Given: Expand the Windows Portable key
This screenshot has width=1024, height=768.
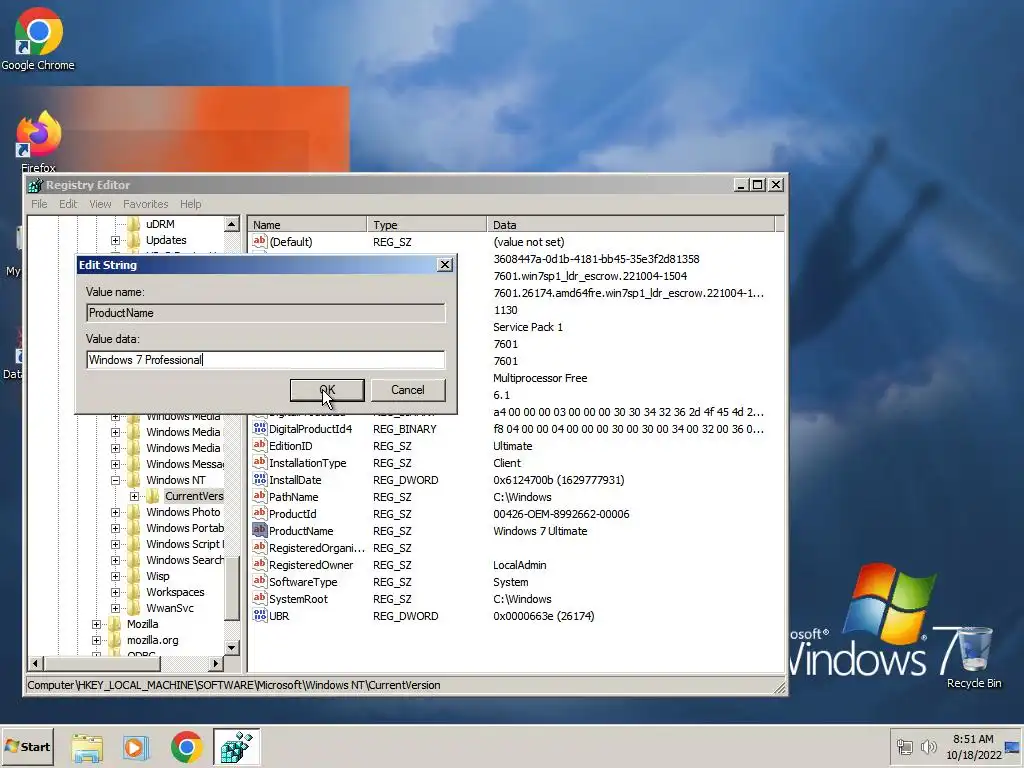Looking at the screenshot, I should pyautogui.click(x=116, y=528).
